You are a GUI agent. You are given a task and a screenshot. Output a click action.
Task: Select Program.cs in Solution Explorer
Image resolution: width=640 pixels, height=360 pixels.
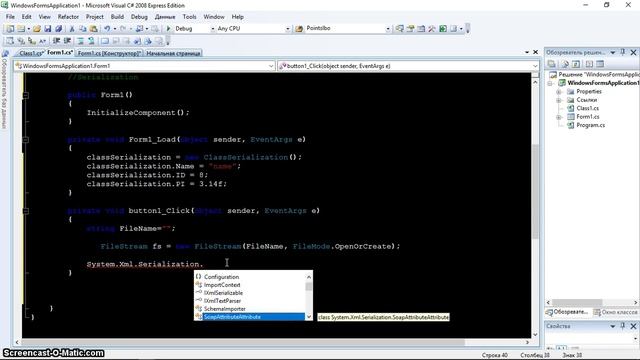590,125
